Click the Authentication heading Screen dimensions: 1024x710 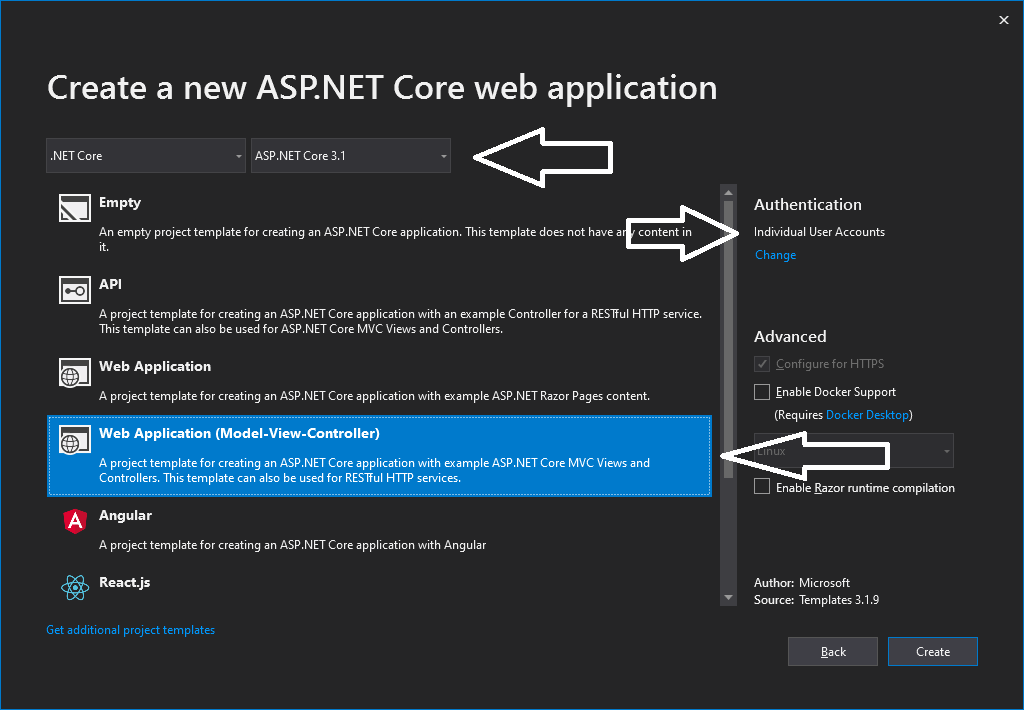[807, 204]
